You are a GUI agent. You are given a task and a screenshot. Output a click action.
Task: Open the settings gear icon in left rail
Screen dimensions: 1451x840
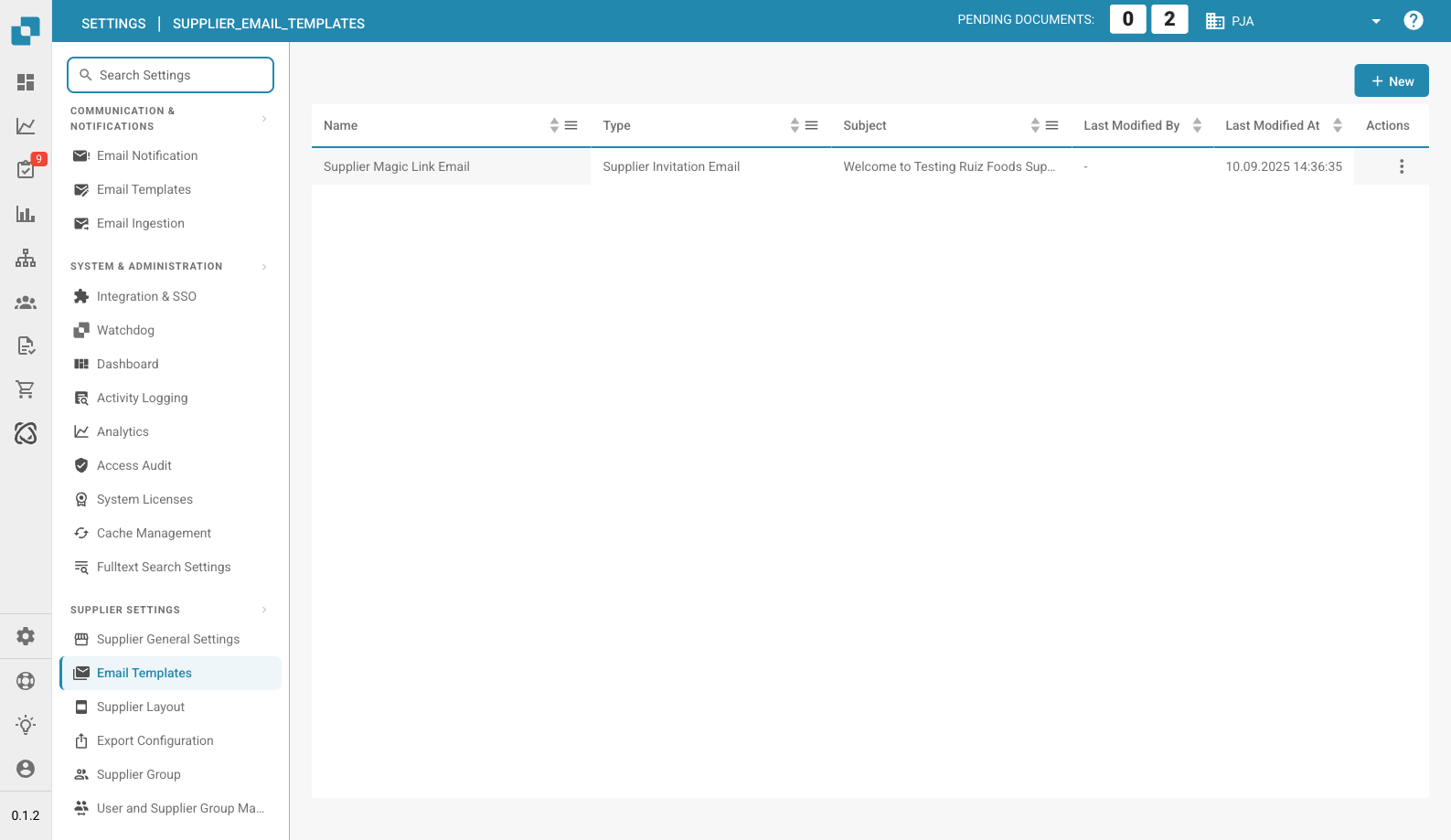click(26, 636)
